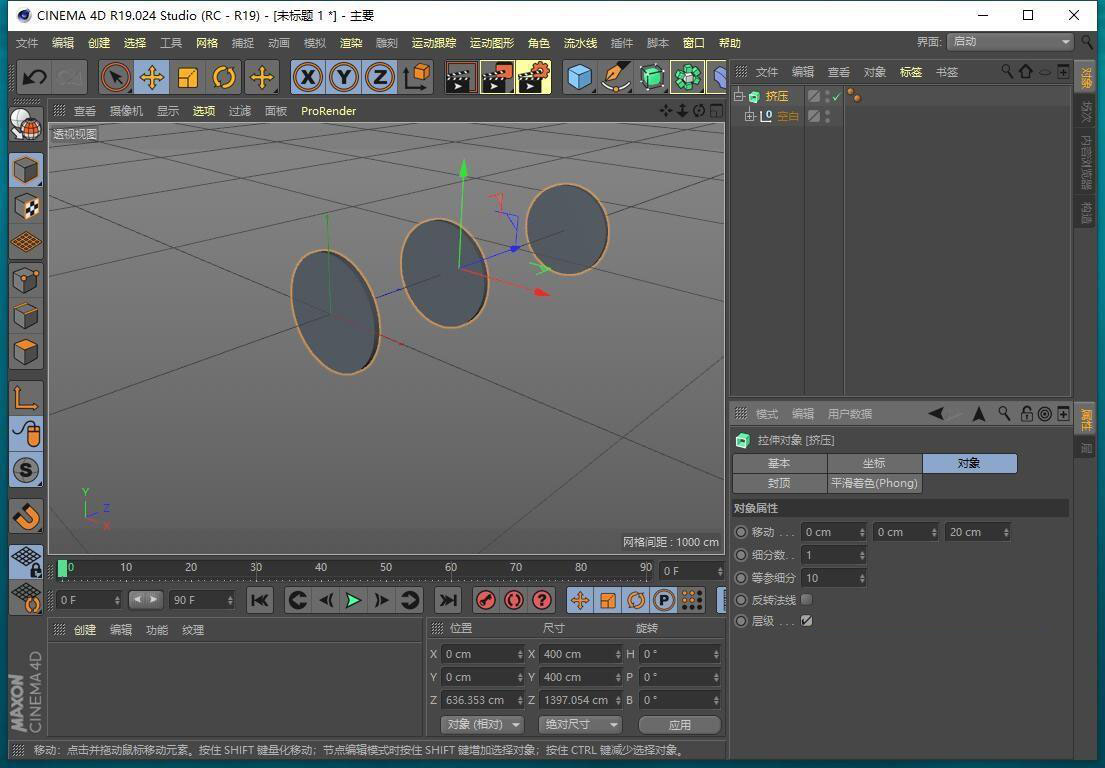Image resolution: width=1105 pixels, height=768 pixels.
Task: Click the 20 cm movement field
Action: coord(977,532)
